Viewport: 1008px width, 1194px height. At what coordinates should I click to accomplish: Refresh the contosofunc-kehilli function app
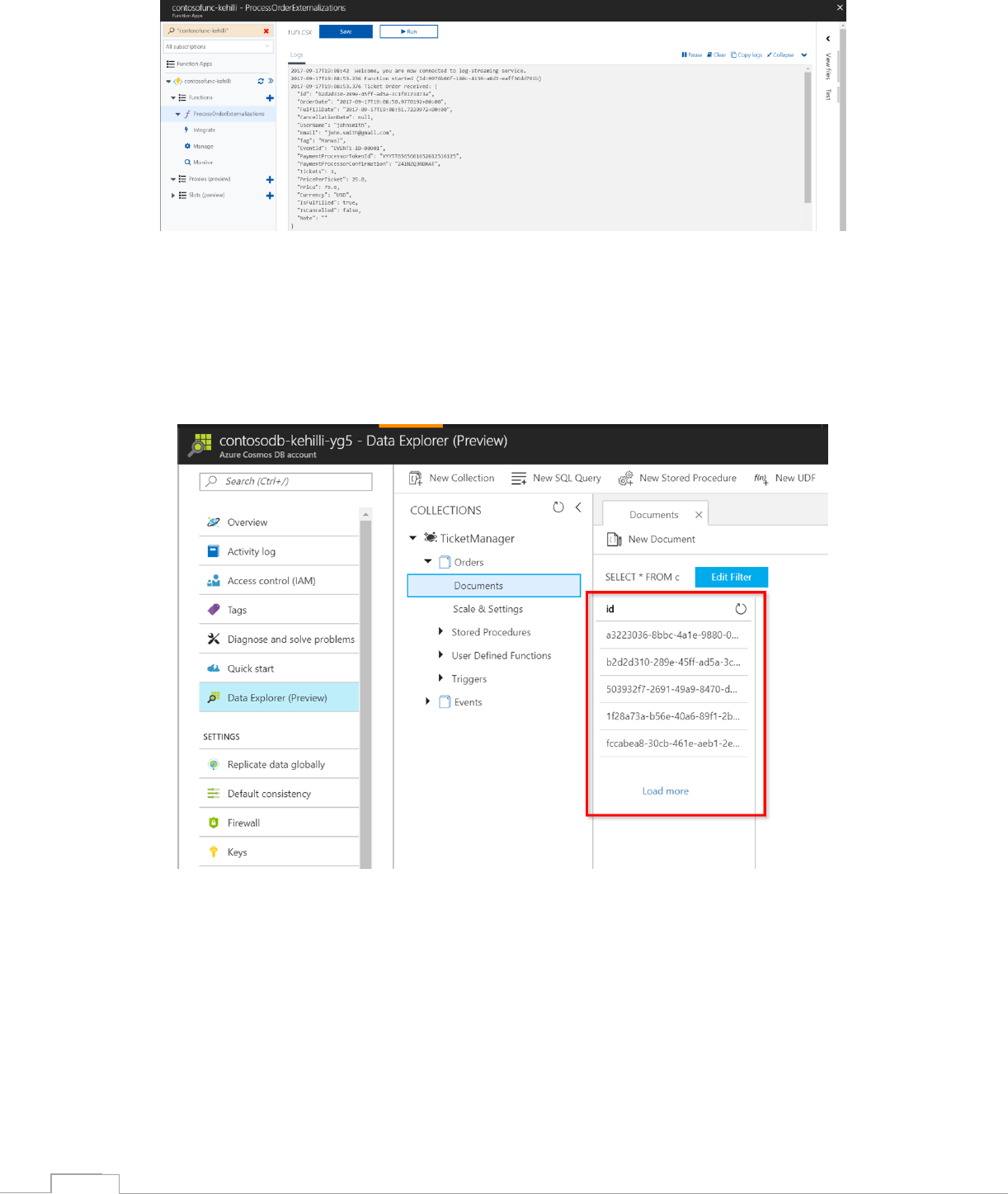(x=261, y=81)
